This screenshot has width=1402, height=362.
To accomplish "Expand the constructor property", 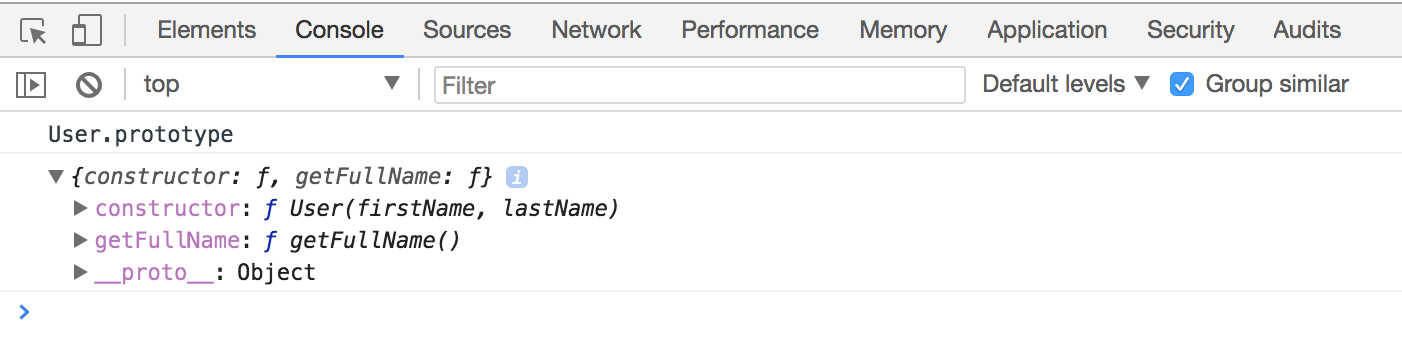I will [x=81, y=209].
